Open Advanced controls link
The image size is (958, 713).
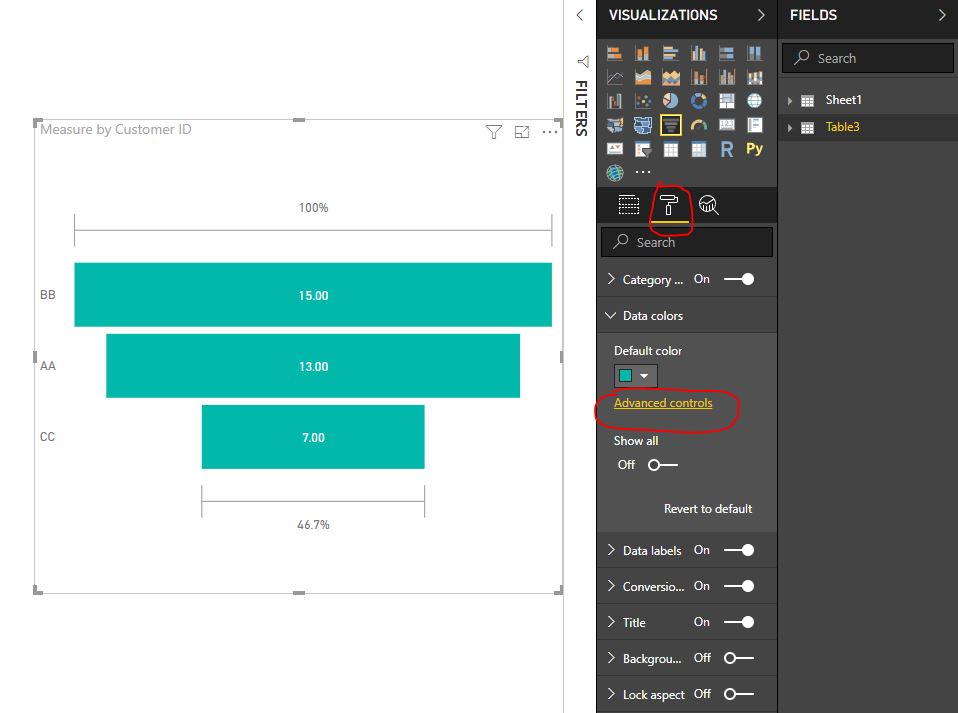(663, 403)
